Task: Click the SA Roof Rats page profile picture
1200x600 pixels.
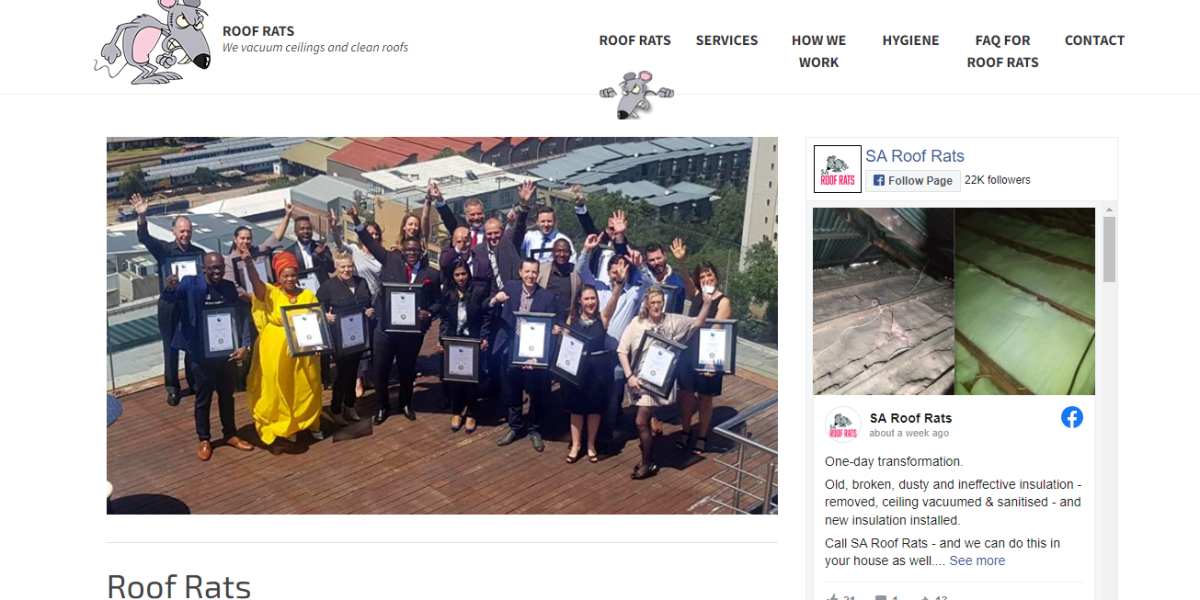Action: 837,169
